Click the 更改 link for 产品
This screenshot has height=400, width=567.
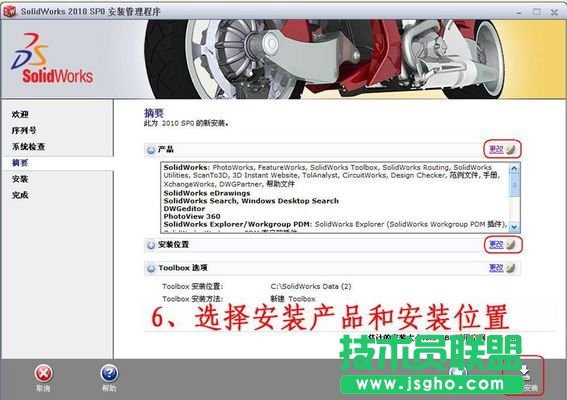pos(496,149)
